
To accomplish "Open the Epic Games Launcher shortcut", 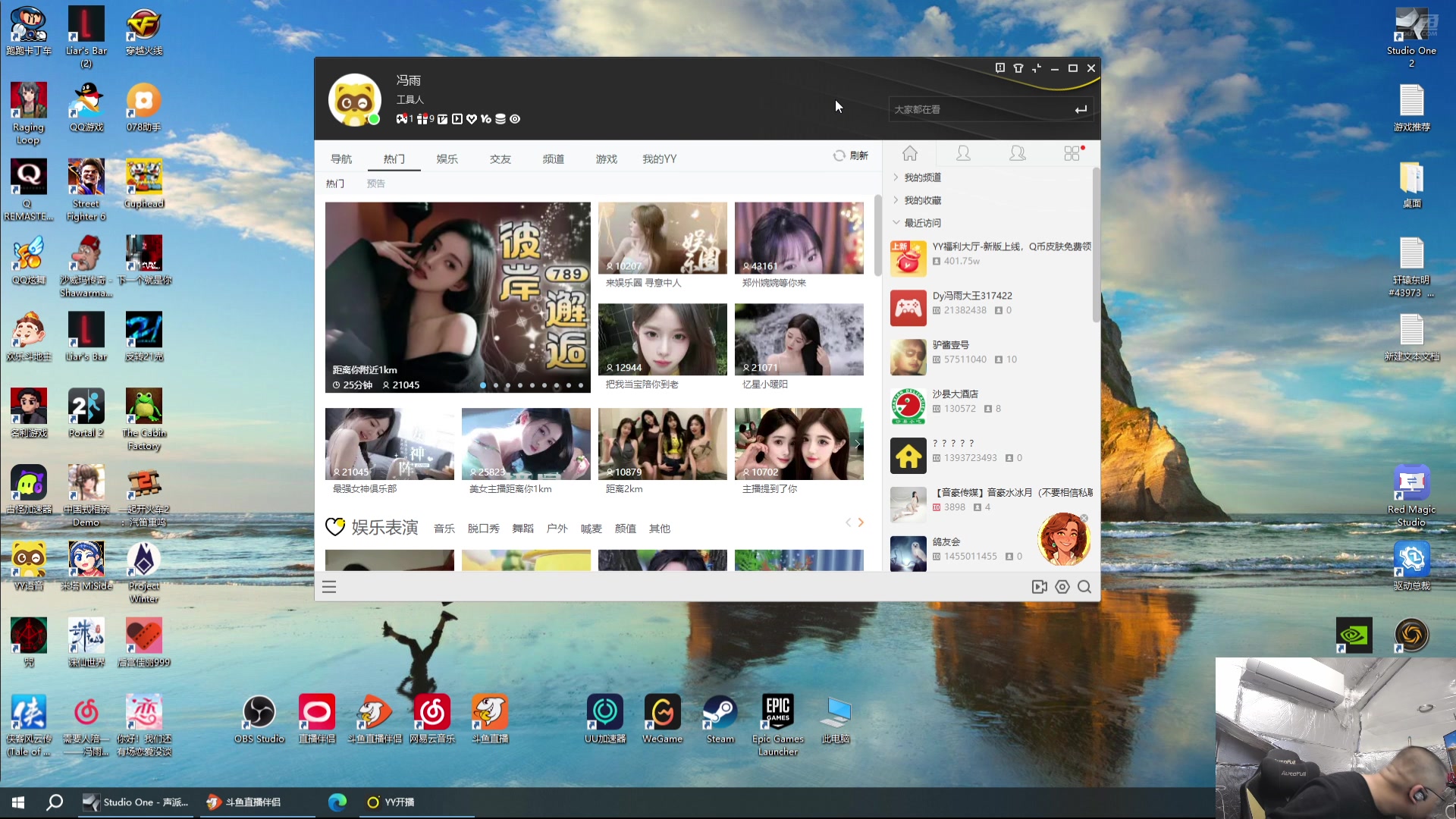I will pos(777,725).
